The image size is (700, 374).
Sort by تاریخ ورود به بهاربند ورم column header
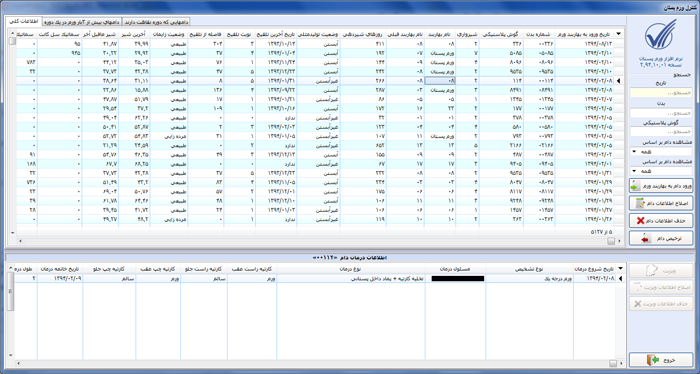pyautogui.click(x=584, y=34)
